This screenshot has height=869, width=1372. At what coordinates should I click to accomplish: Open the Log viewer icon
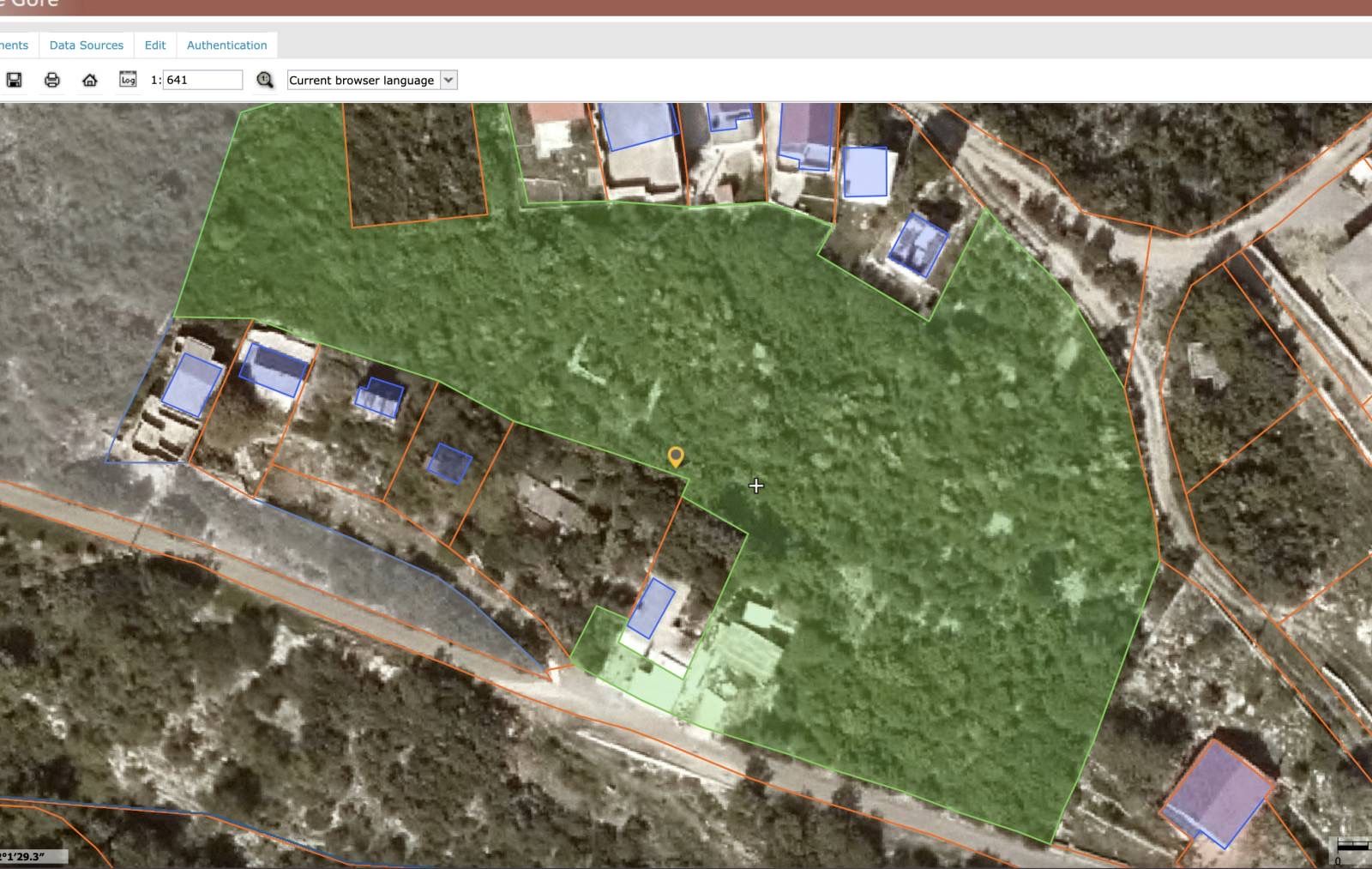128,80
